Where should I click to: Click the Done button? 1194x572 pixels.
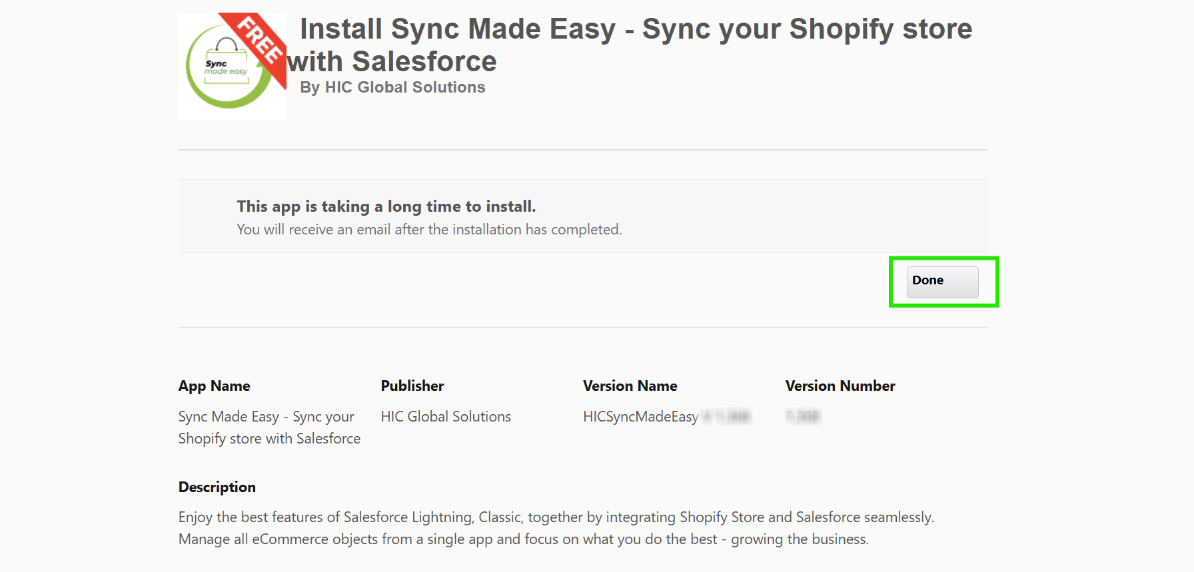942,281
